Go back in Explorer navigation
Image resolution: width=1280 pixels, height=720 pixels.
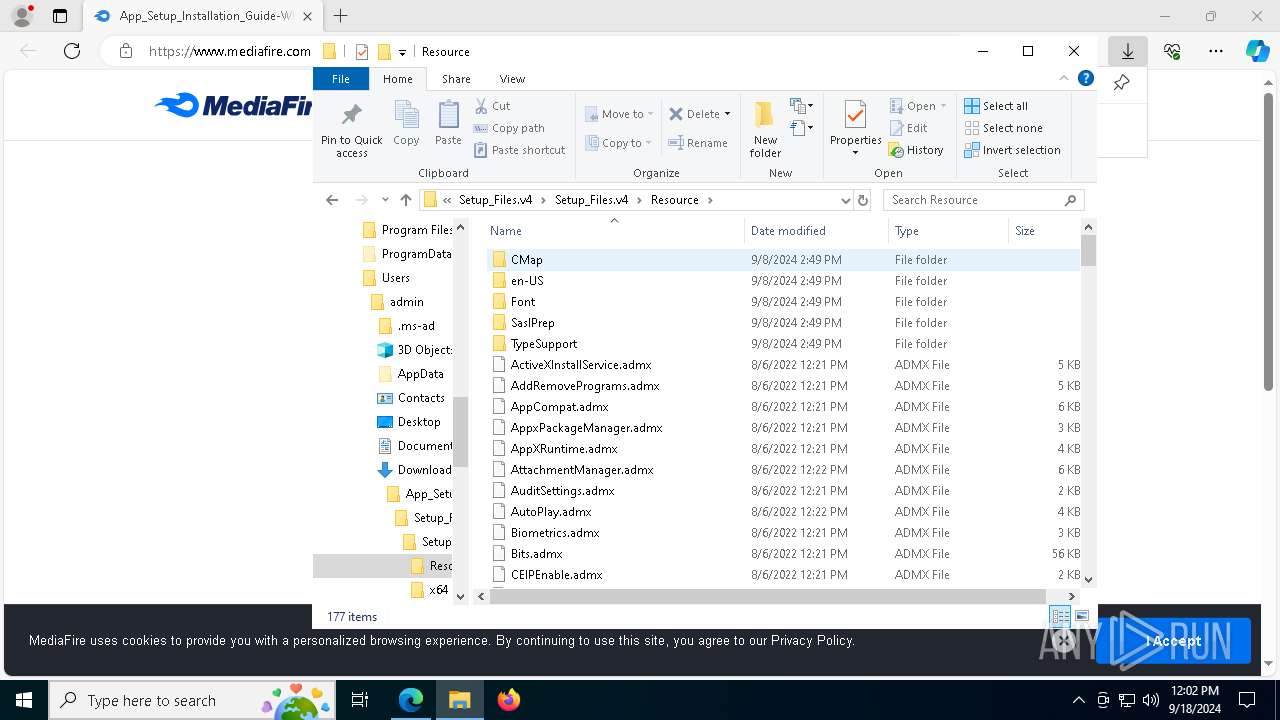332,200
